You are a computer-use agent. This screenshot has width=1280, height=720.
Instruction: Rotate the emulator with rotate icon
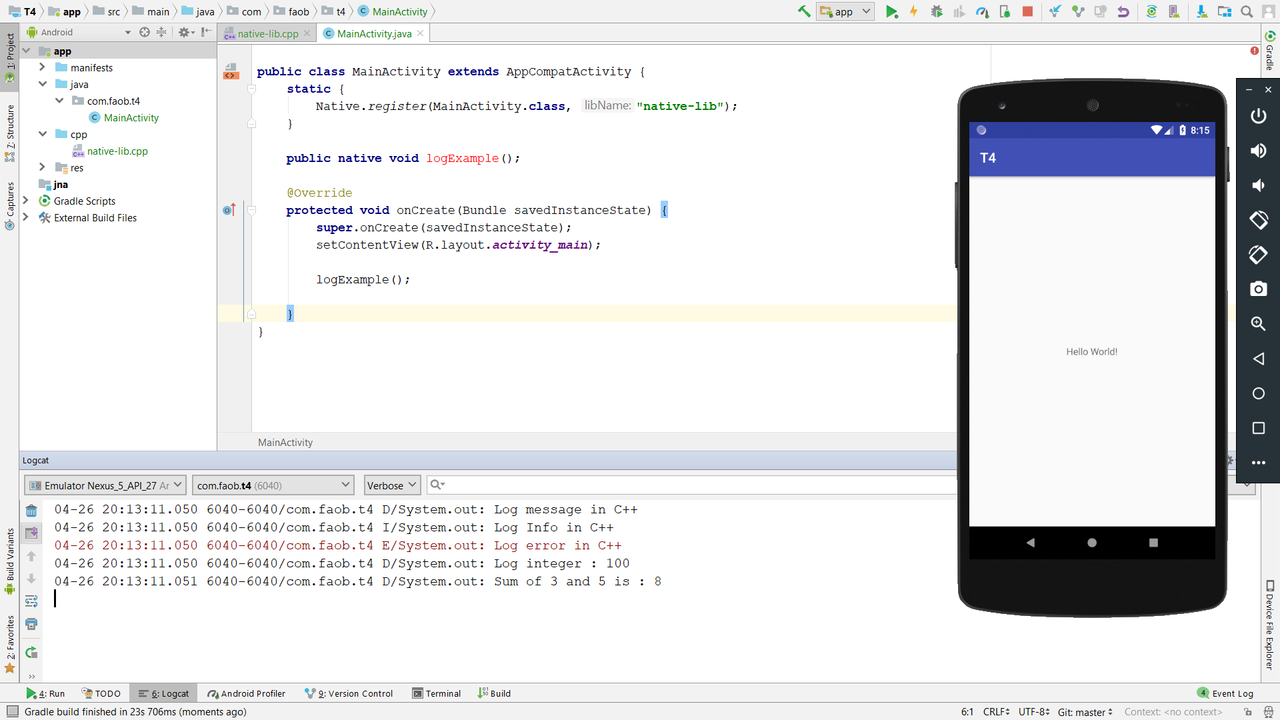tap(1258, 220)
